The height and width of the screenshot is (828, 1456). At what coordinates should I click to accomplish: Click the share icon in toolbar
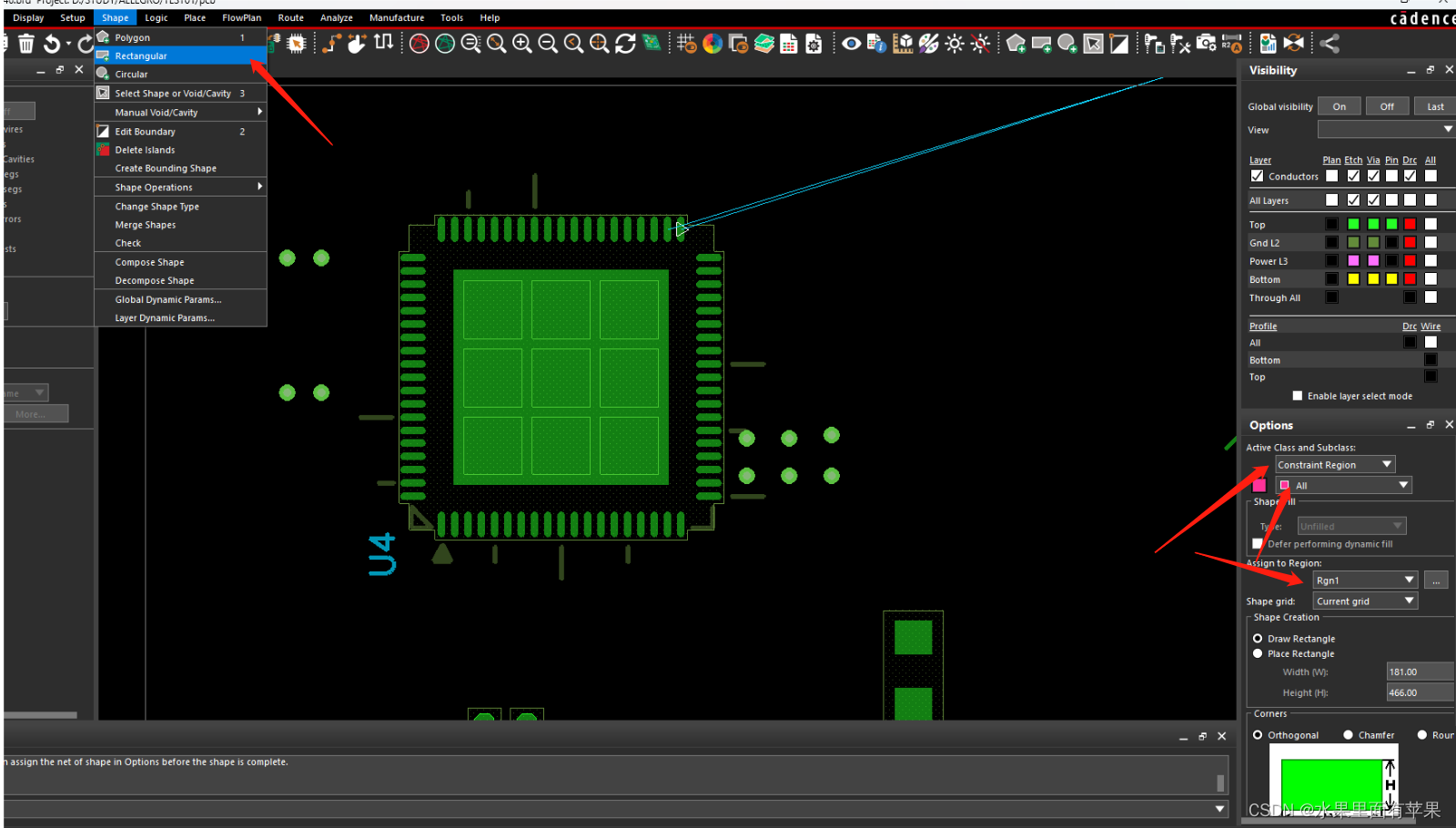(x=1330, y=44)
